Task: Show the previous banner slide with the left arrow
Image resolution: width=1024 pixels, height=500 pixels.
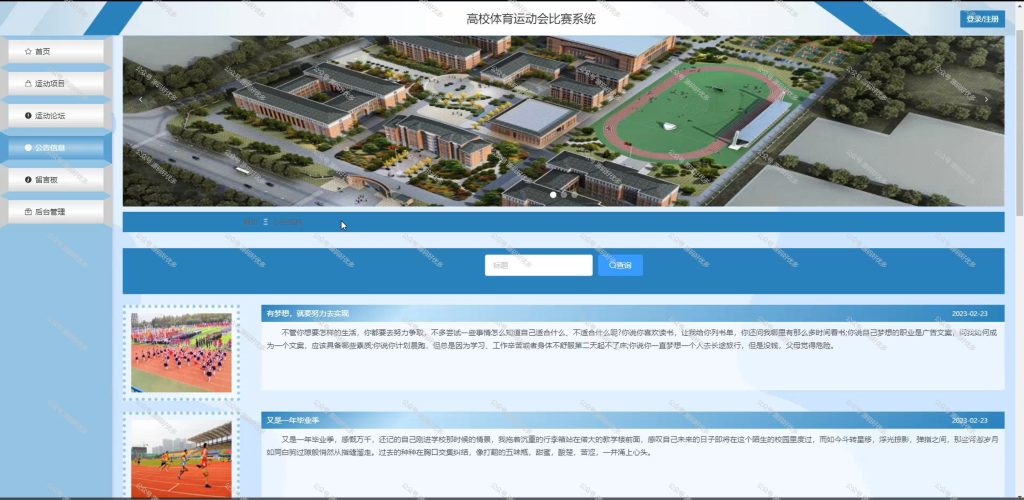Action: 140,99
